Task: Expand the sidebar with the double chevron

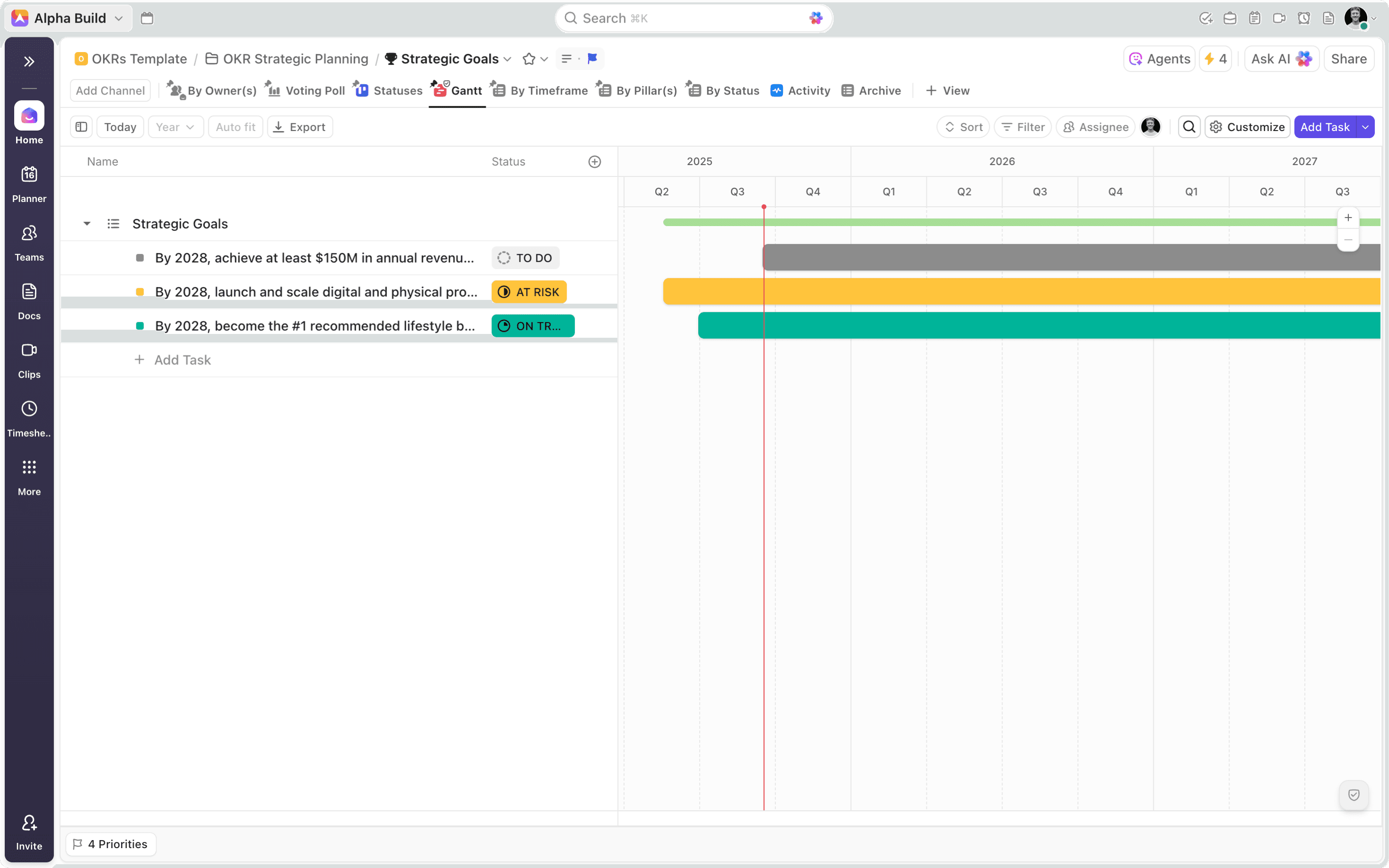Action: pyautogui.click(x=29, y=61)
